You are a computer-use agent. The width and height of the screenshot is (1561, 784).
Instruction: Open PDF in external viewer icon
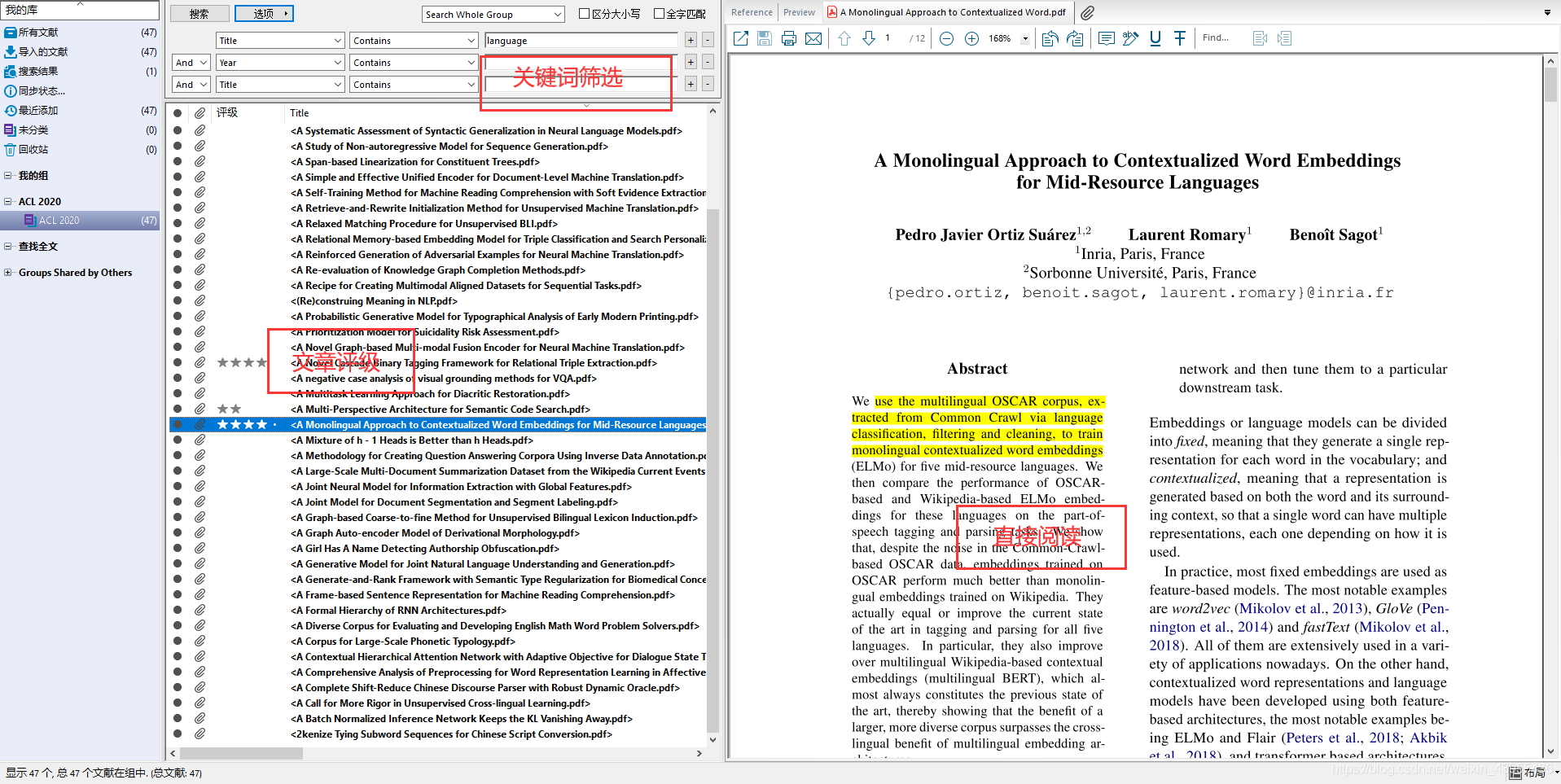tap(741, 38)
